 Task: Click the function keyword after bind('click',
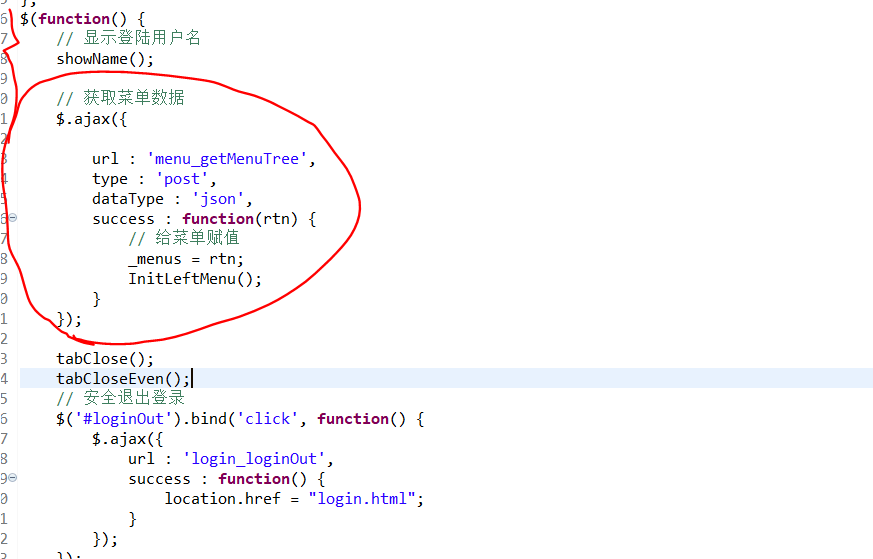pyautogui.click(x=353, y=419)
